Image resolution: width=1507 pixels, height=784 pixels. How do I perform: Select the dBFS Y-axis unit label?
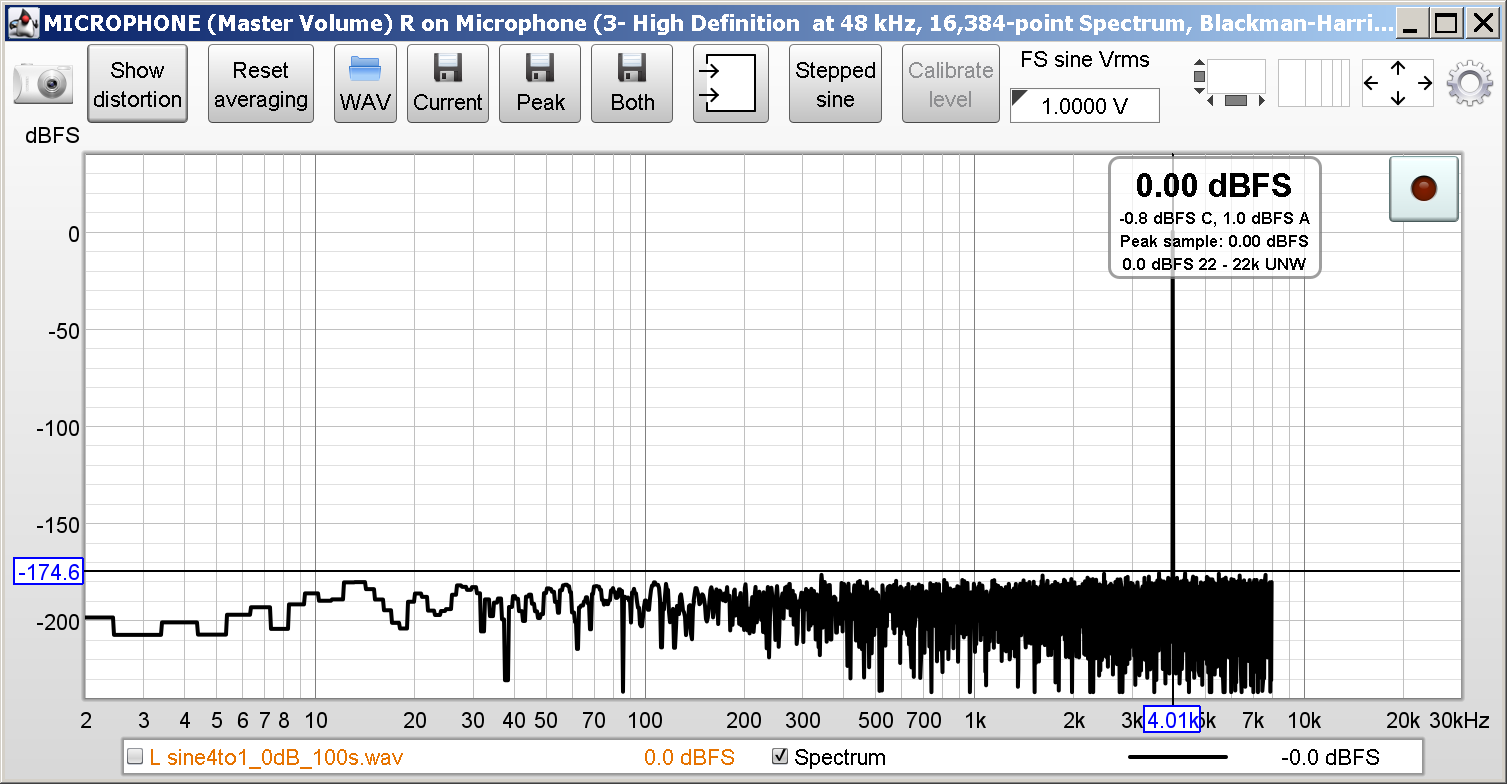pos(52,136)
